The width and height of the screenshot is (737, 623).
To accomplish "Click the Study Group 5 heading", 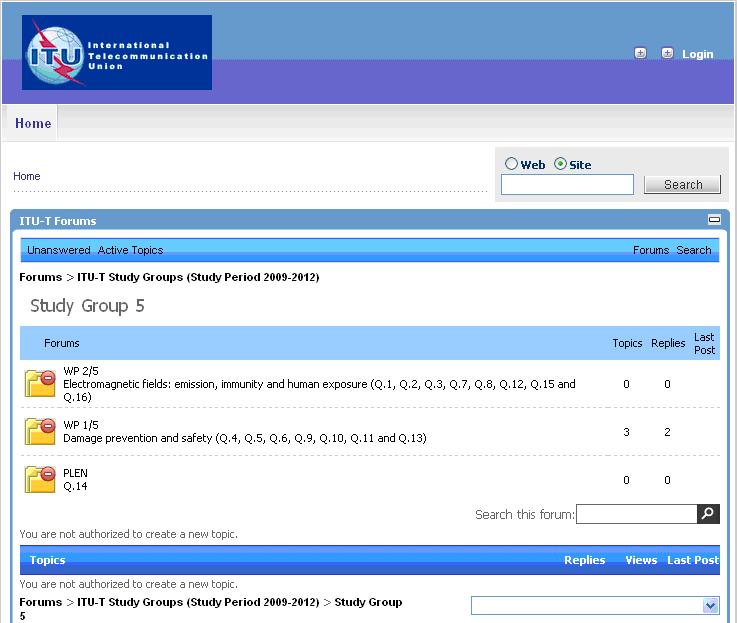I will 87,306.
